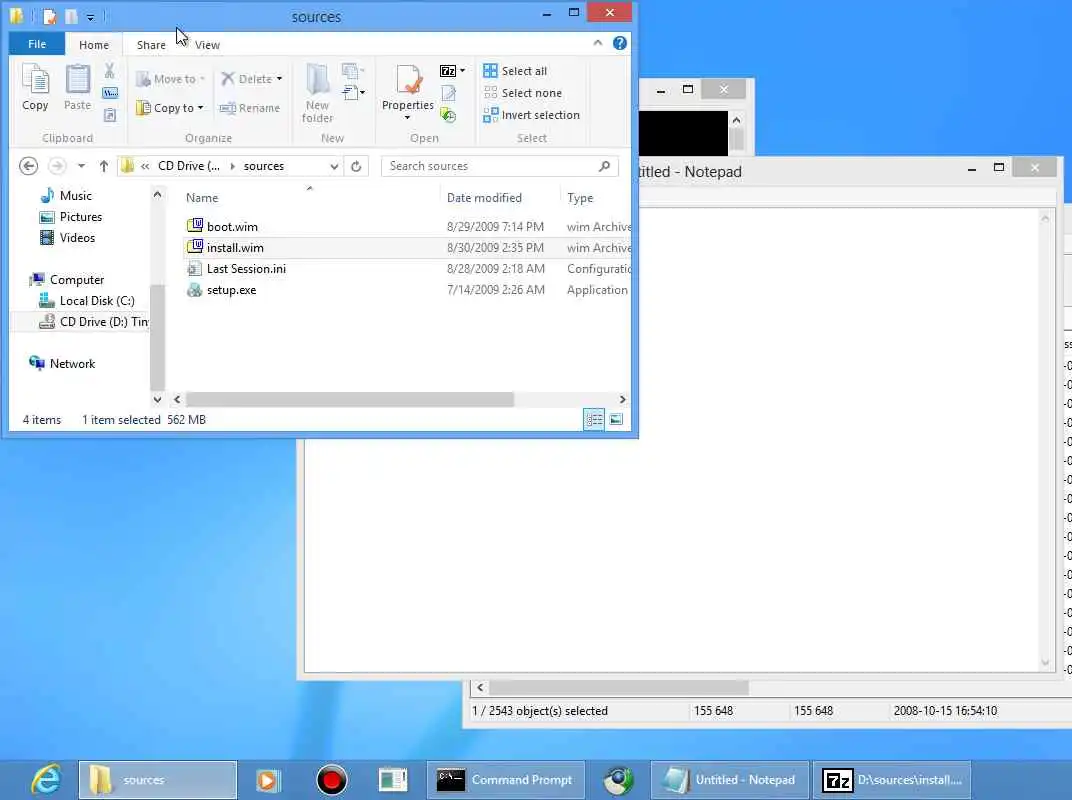Switch to 7-Zip install.wim taskbar button
This screenshot has width=1072, height=800.
(892, 780)
